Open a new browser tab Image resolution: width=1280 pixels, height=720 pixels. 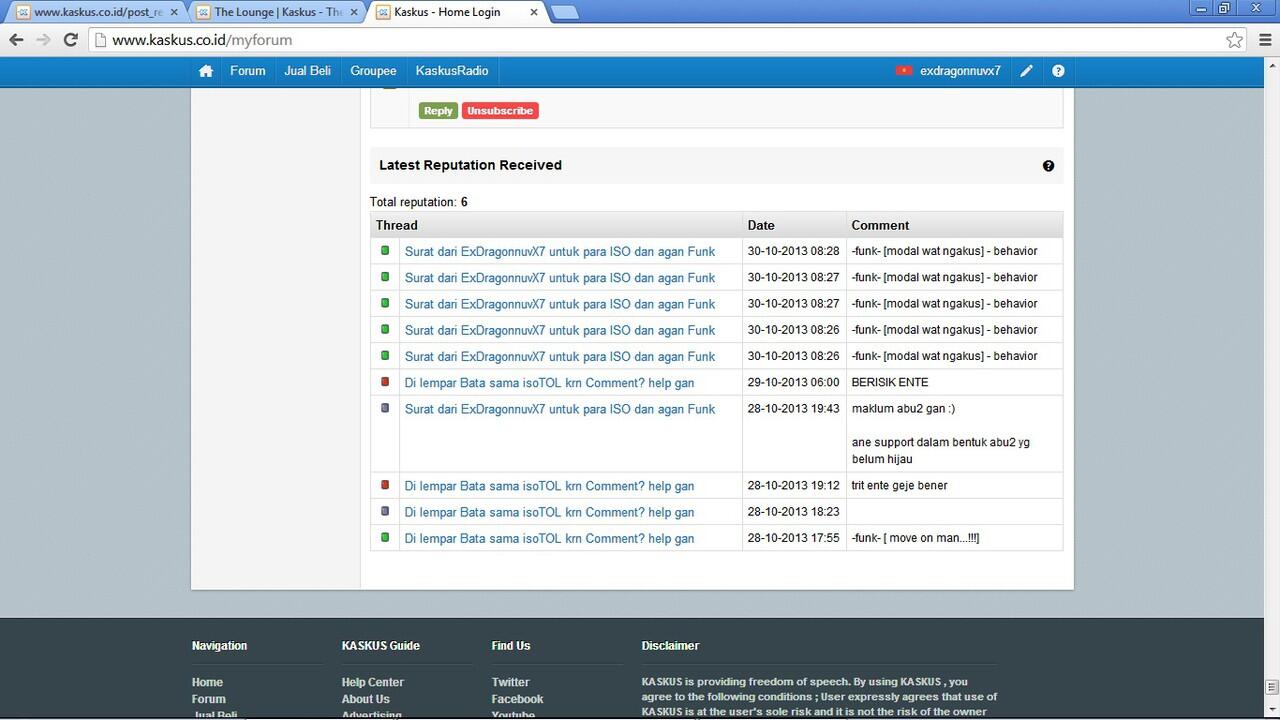click(x=565, y=12)
